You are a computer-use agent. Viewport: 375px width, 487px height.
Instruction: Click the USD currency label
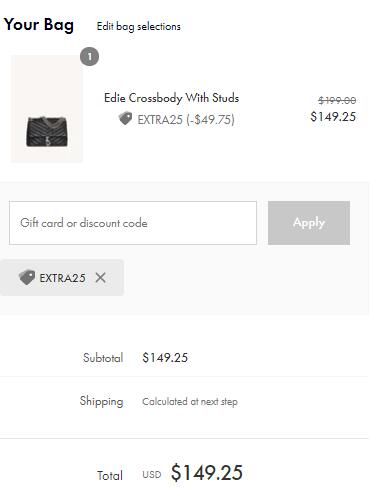point(152,475)
